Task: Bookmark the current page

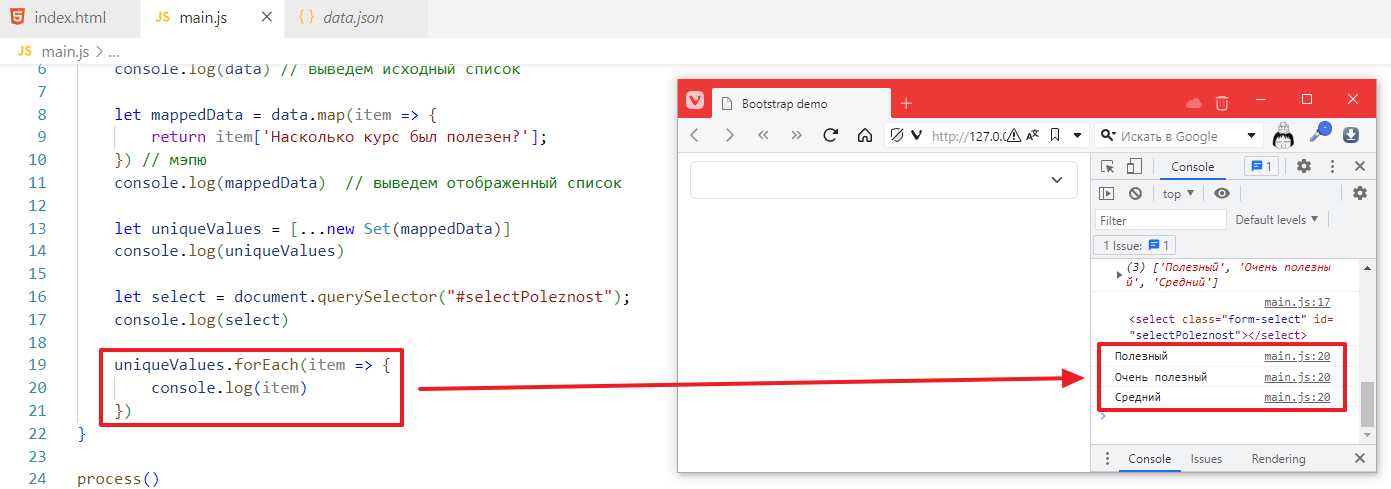Action: (1055, 135)
